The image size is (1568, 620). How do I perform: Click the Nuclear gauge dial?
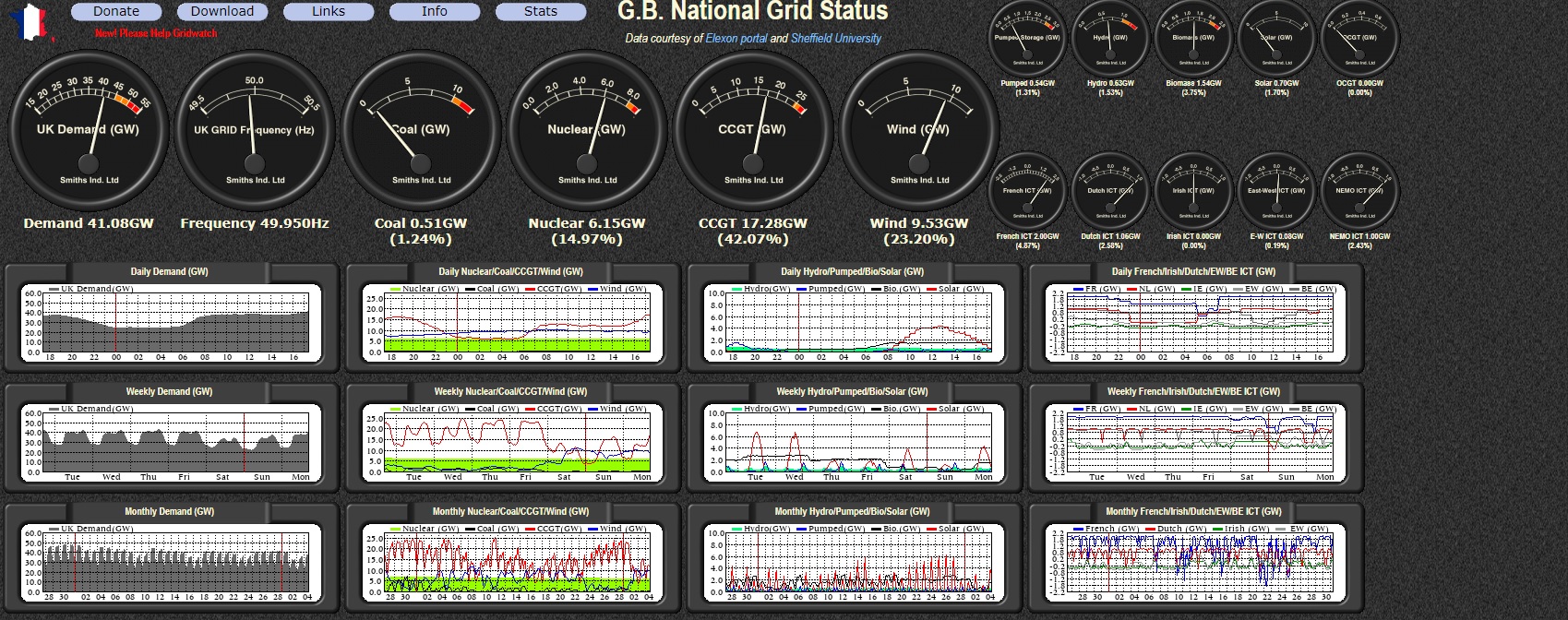point(587,131)
